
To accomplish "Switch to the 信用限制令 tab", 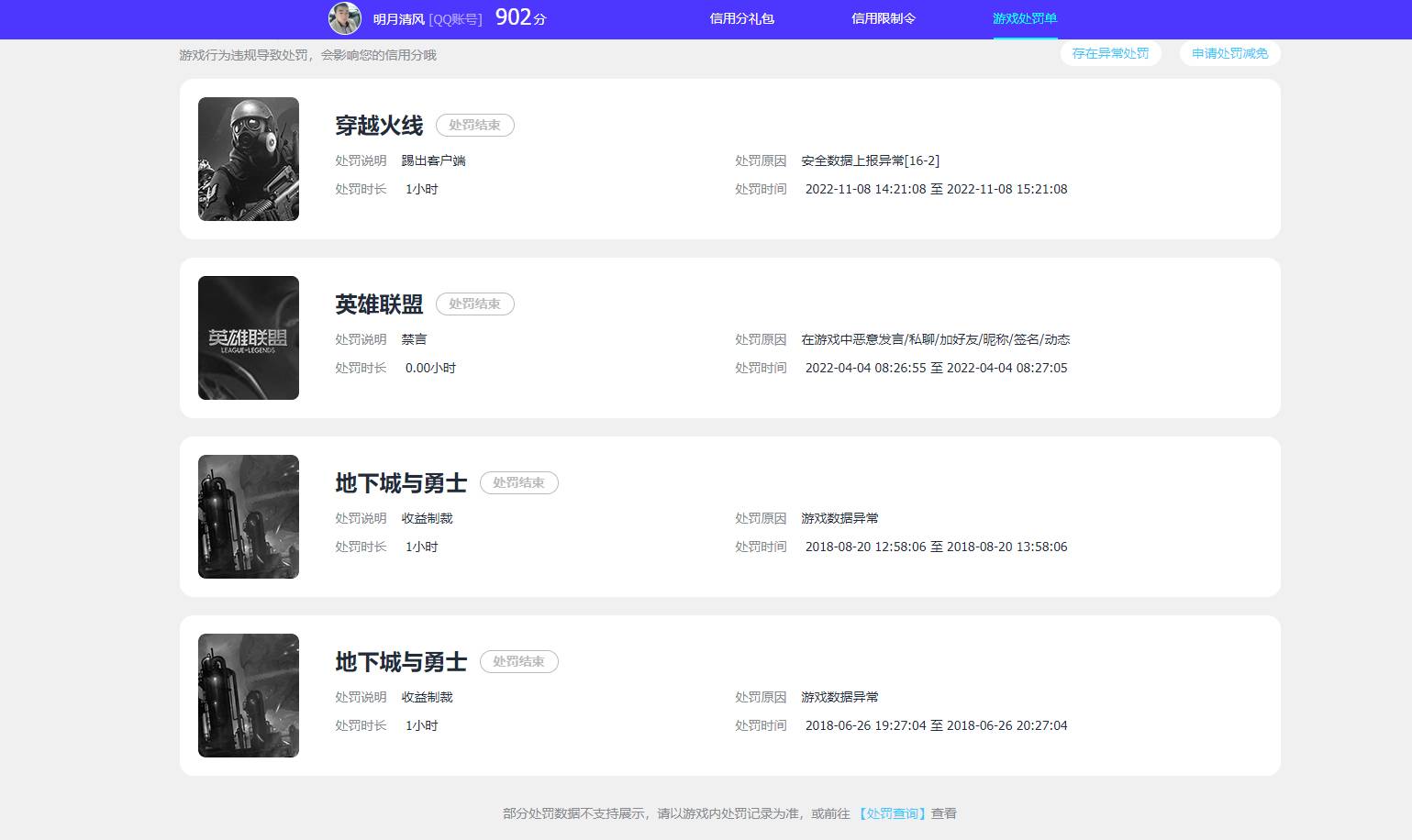I will pyautogui.click(x=883, y=18).
